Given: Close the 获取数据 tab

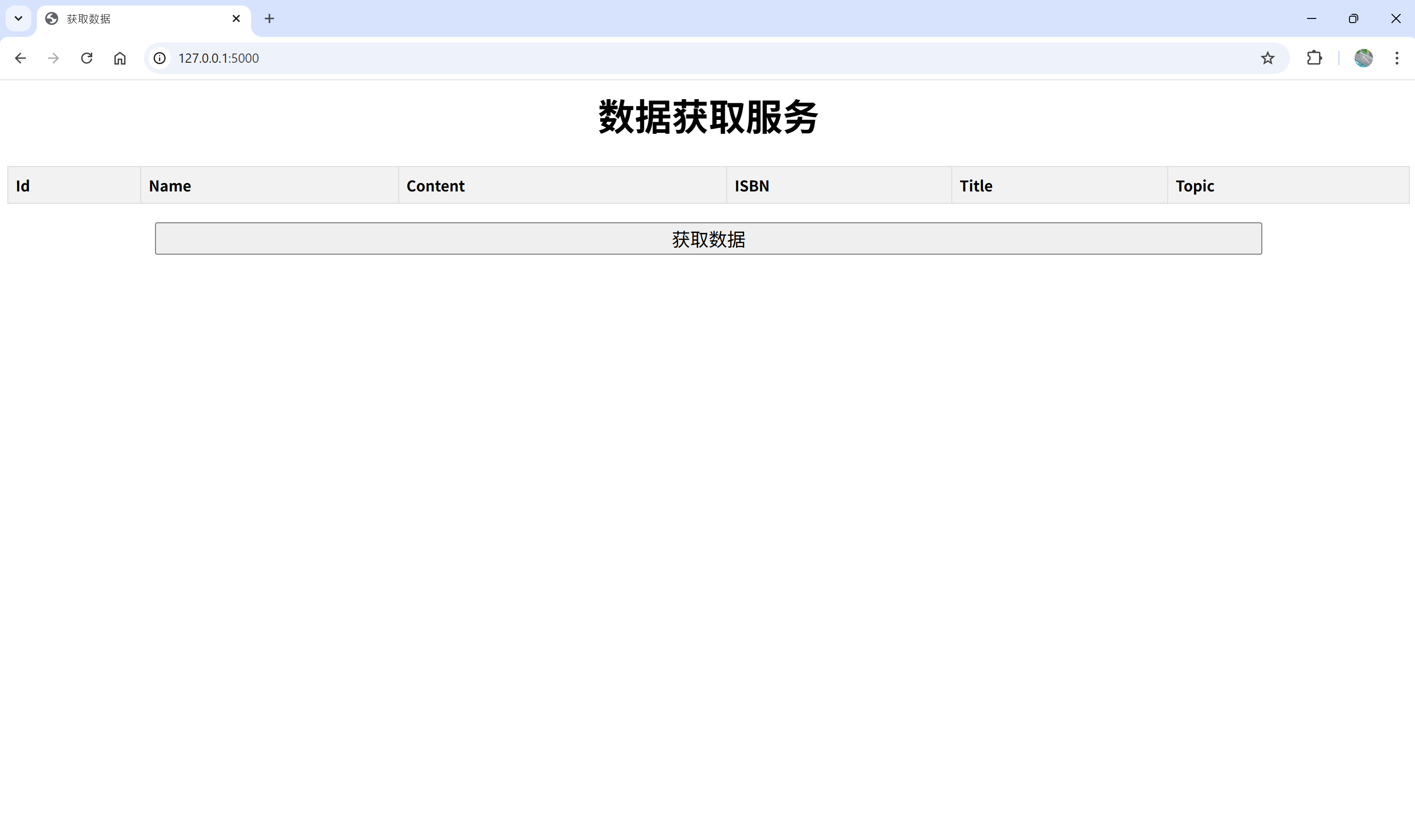Looking at the screenshot, I should (x=236, y=18).
